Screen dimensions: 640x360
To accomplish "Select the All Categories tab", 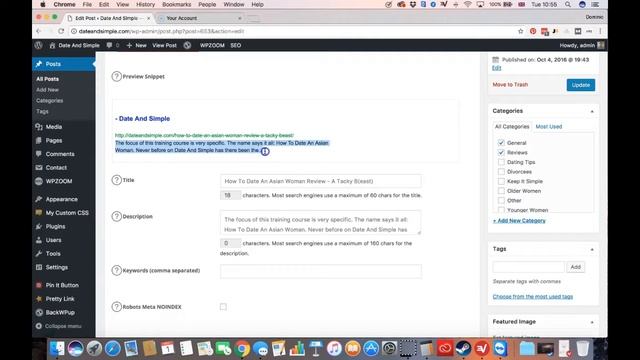I will tap(512, 127).
